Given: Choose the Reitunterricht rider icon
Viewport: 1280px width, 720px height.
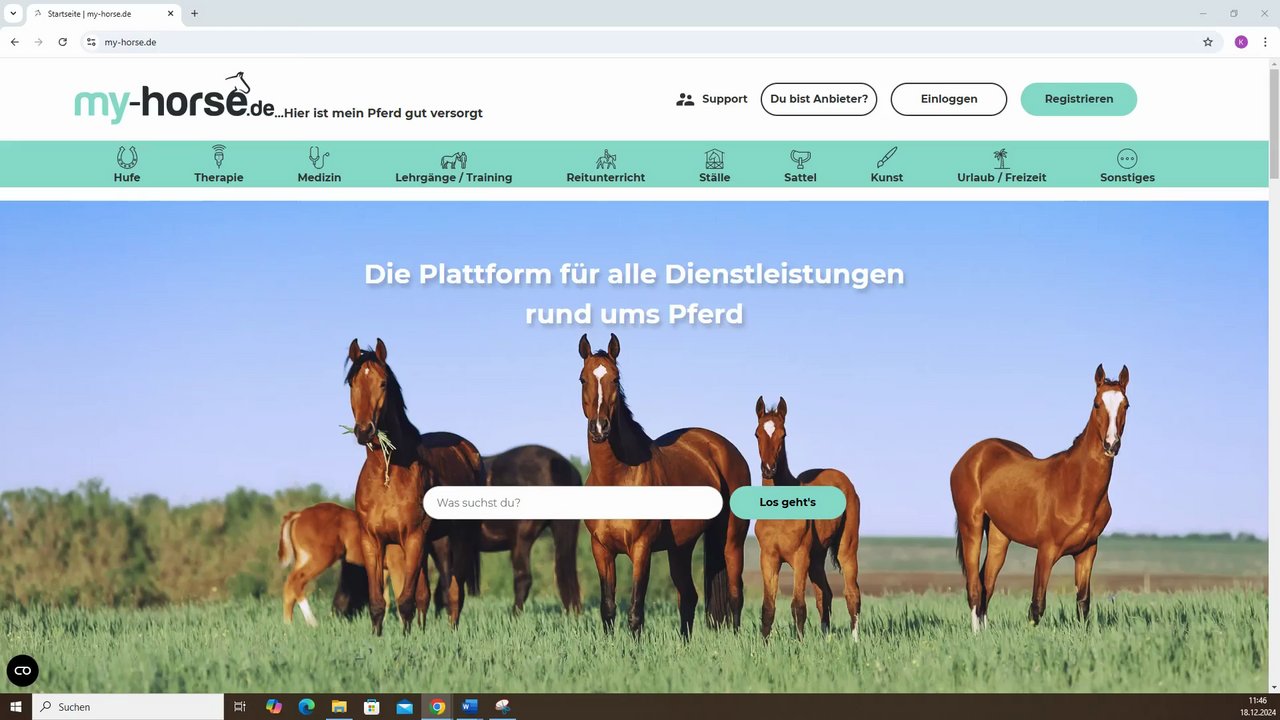Looking at the screenshot, I should click(606, 159).
